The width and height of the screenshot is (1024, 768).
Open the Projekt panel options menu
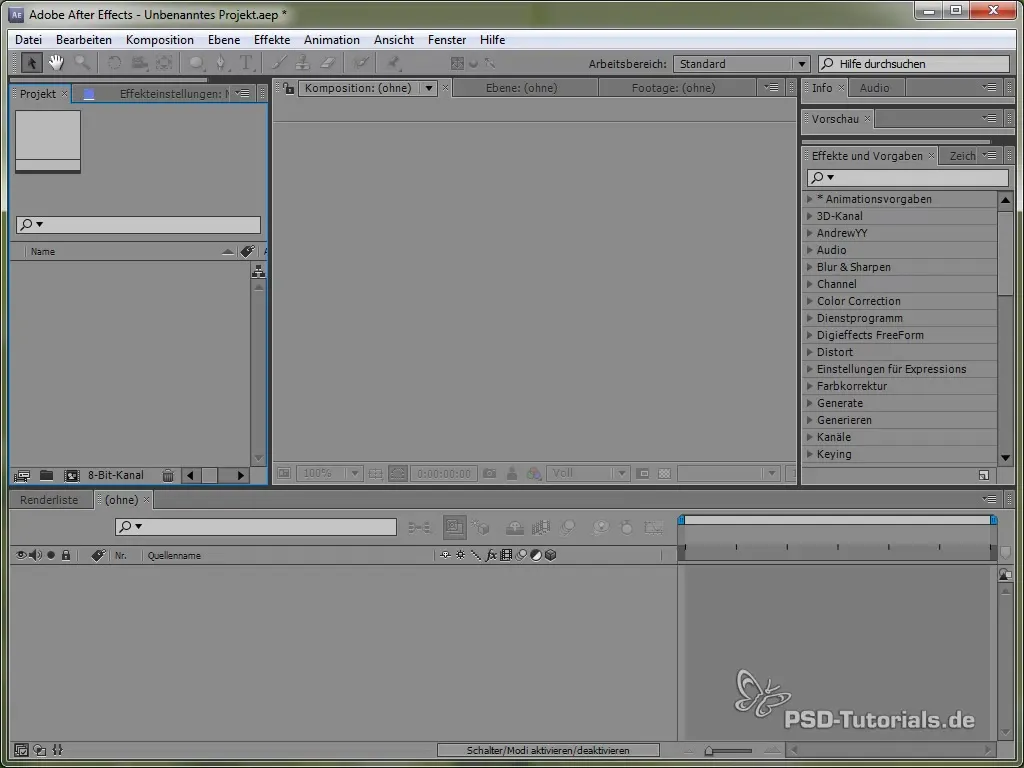[x=243, y=93]
